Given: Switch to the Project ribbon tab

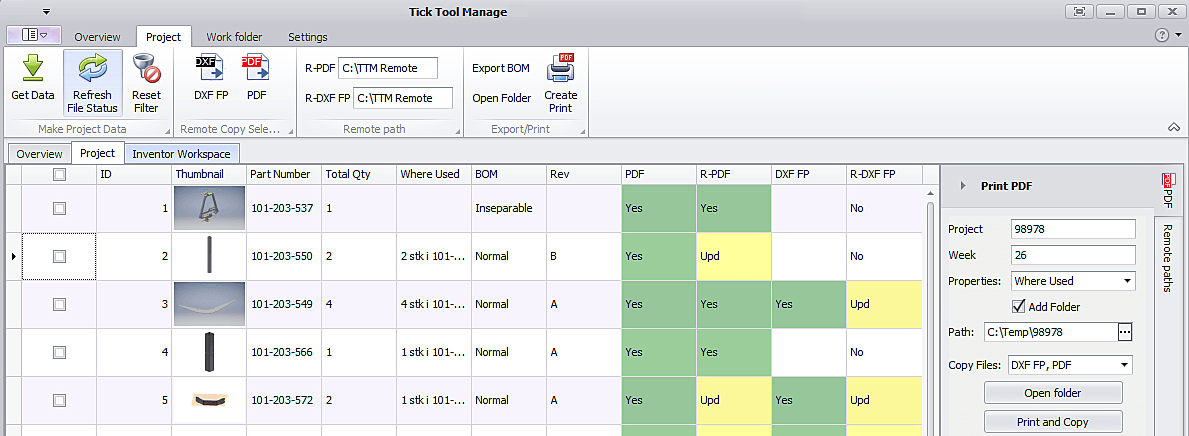Looking at the screenshot, I should (164, 36).
